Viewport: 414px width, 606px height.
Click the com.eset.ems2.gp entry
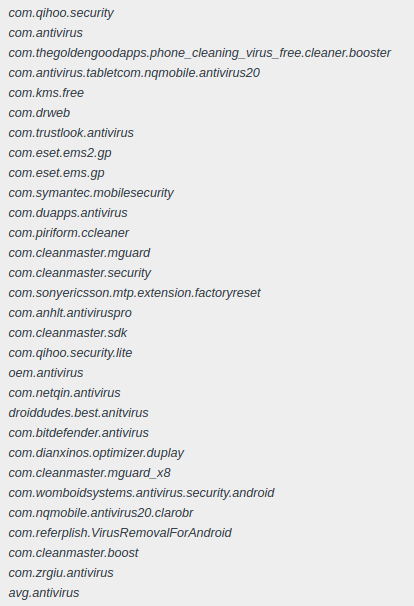click(x=60, y=153)
